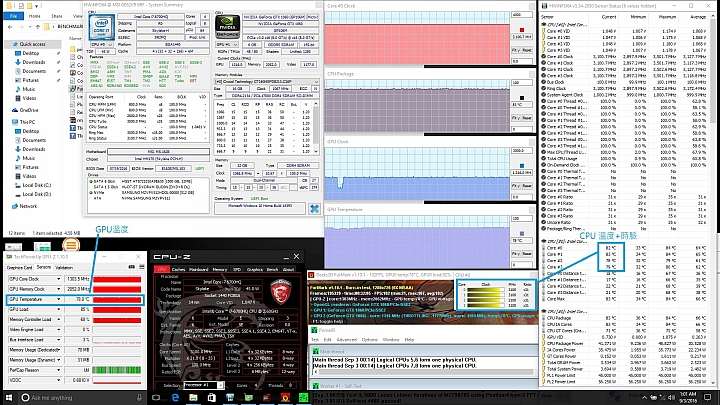The image size is (720, 405).
Task: Click Fit y button on Core #0 Clock graph
Action: (x=516, y=50)
